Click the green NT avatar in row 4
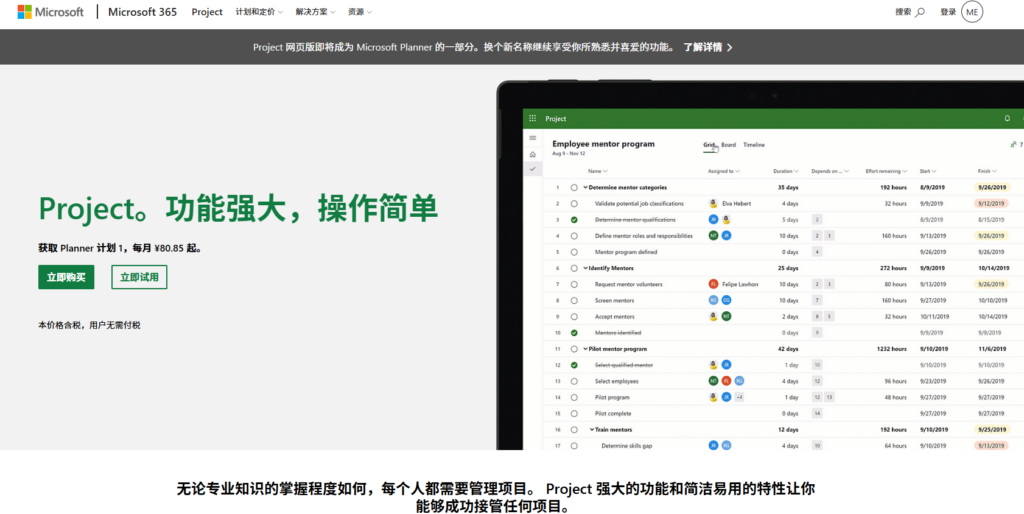The image size is (1024, 514). (x=713, y=235)
